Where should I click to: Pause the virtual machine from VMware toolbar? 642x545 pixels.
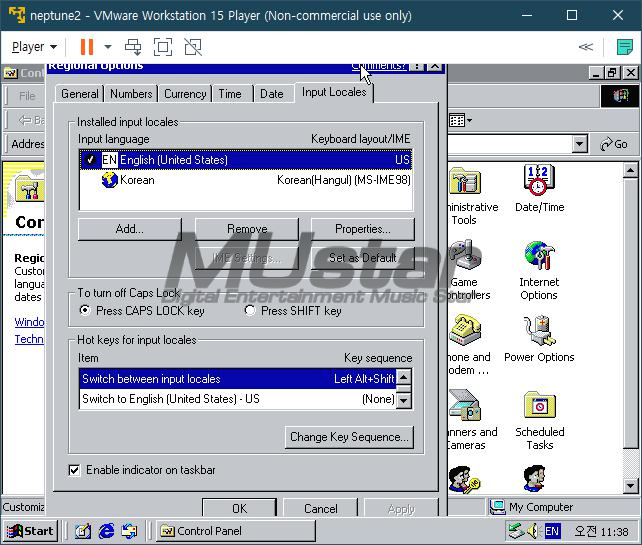[86, 47]
